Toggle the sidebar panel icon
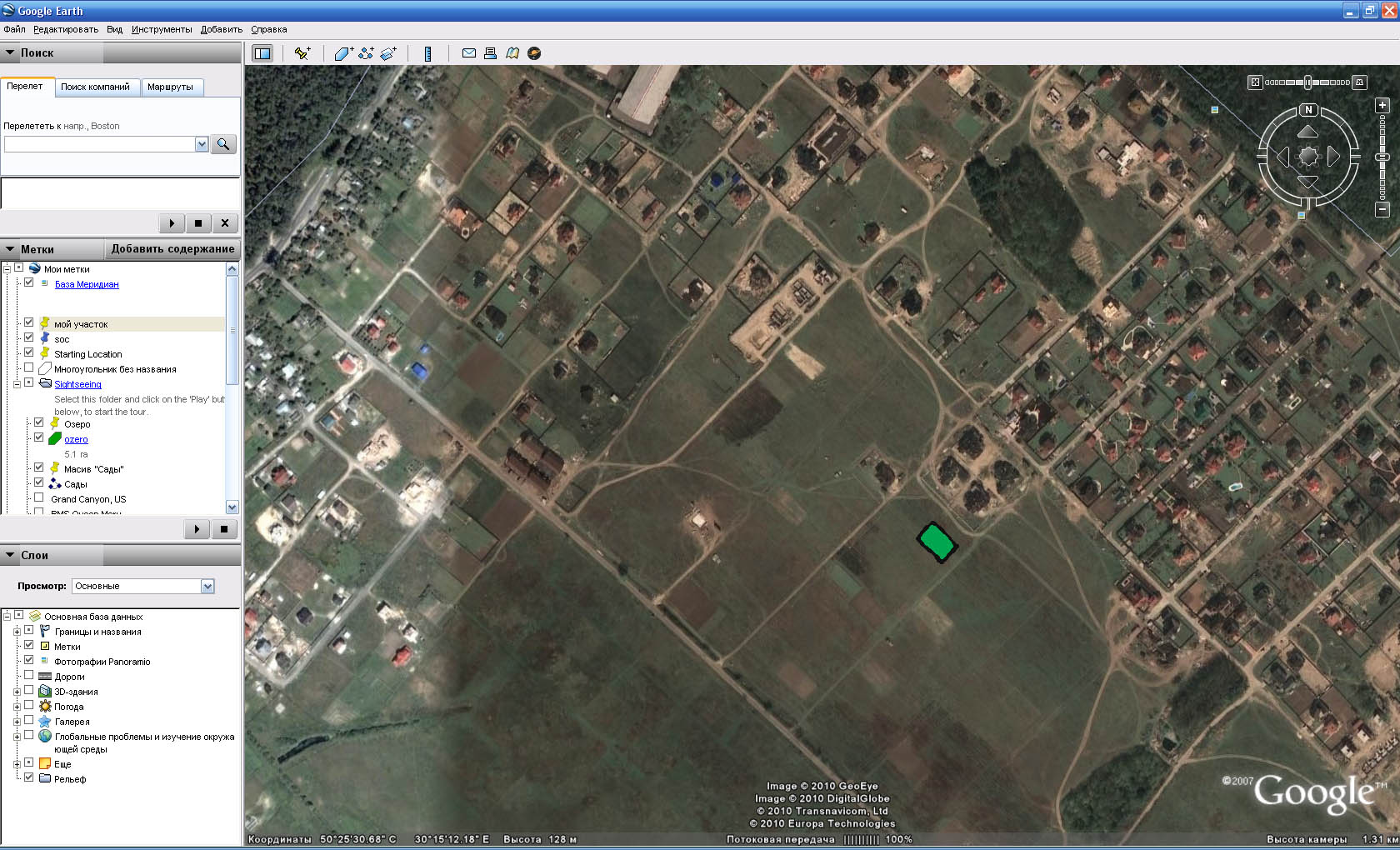Screen dimensions: 1400x850 (x=262, y=53)
